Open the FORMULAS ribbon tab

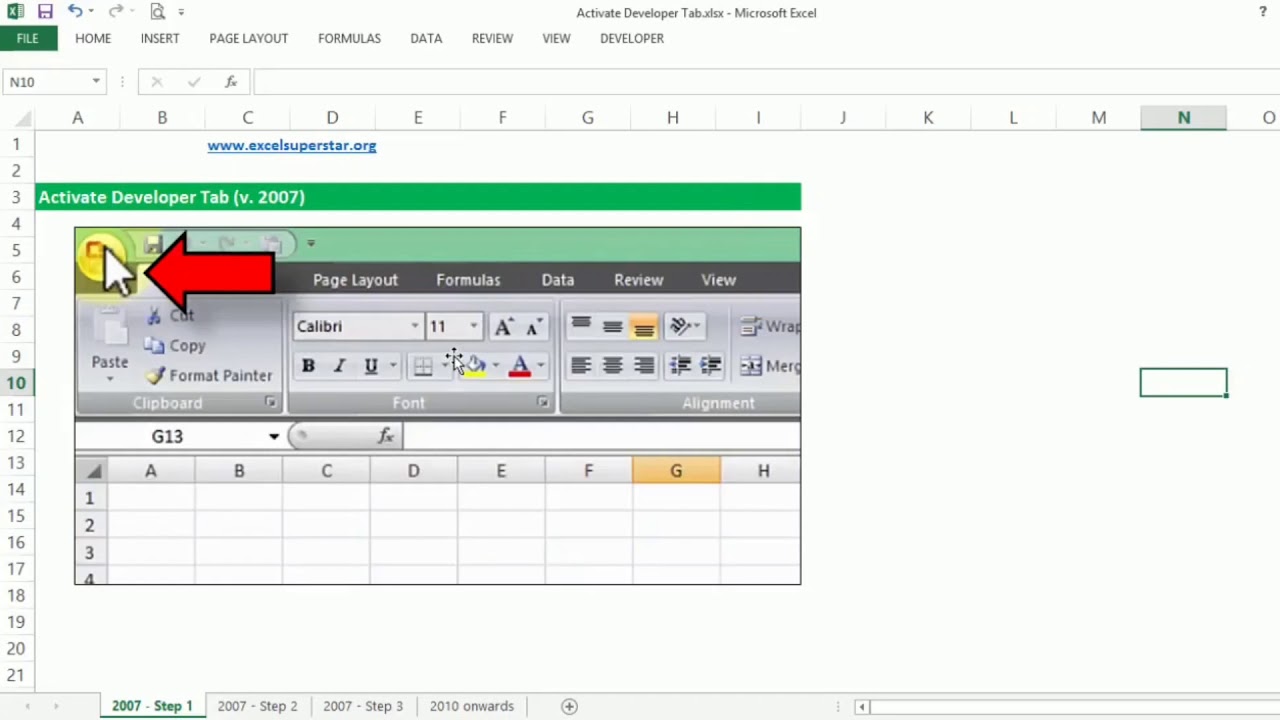click(x=349, y=38)
